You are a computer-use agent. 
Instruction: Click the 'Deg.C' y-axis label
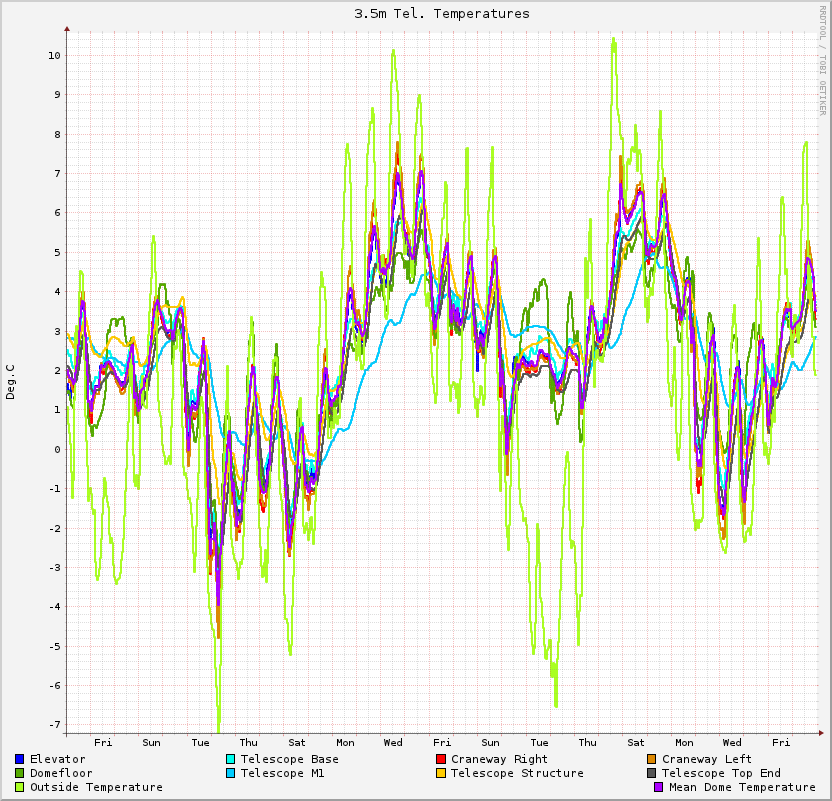[11, 382]
